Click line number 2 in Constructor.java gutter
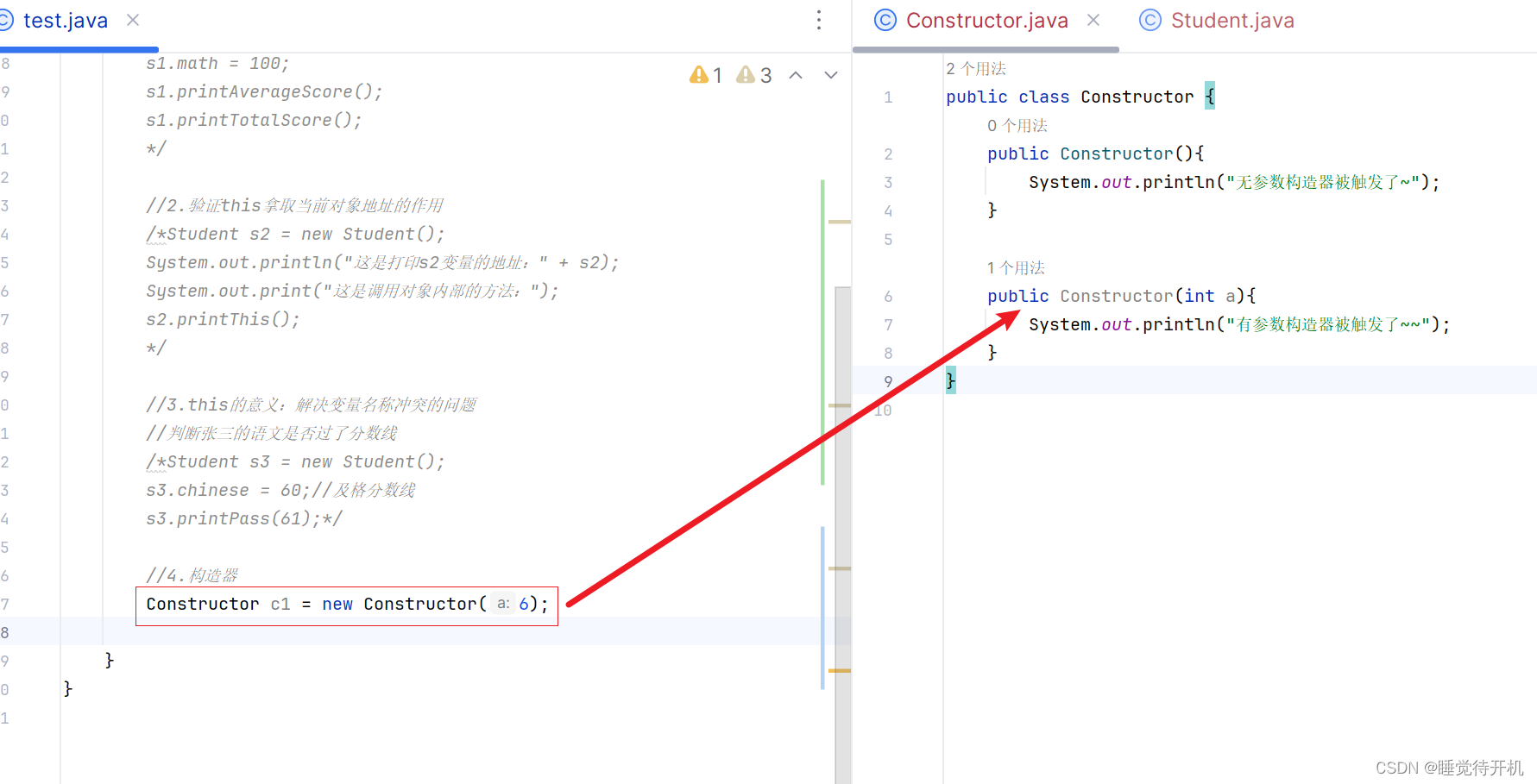Viewport: 1537px width, 784px height. 888,154
